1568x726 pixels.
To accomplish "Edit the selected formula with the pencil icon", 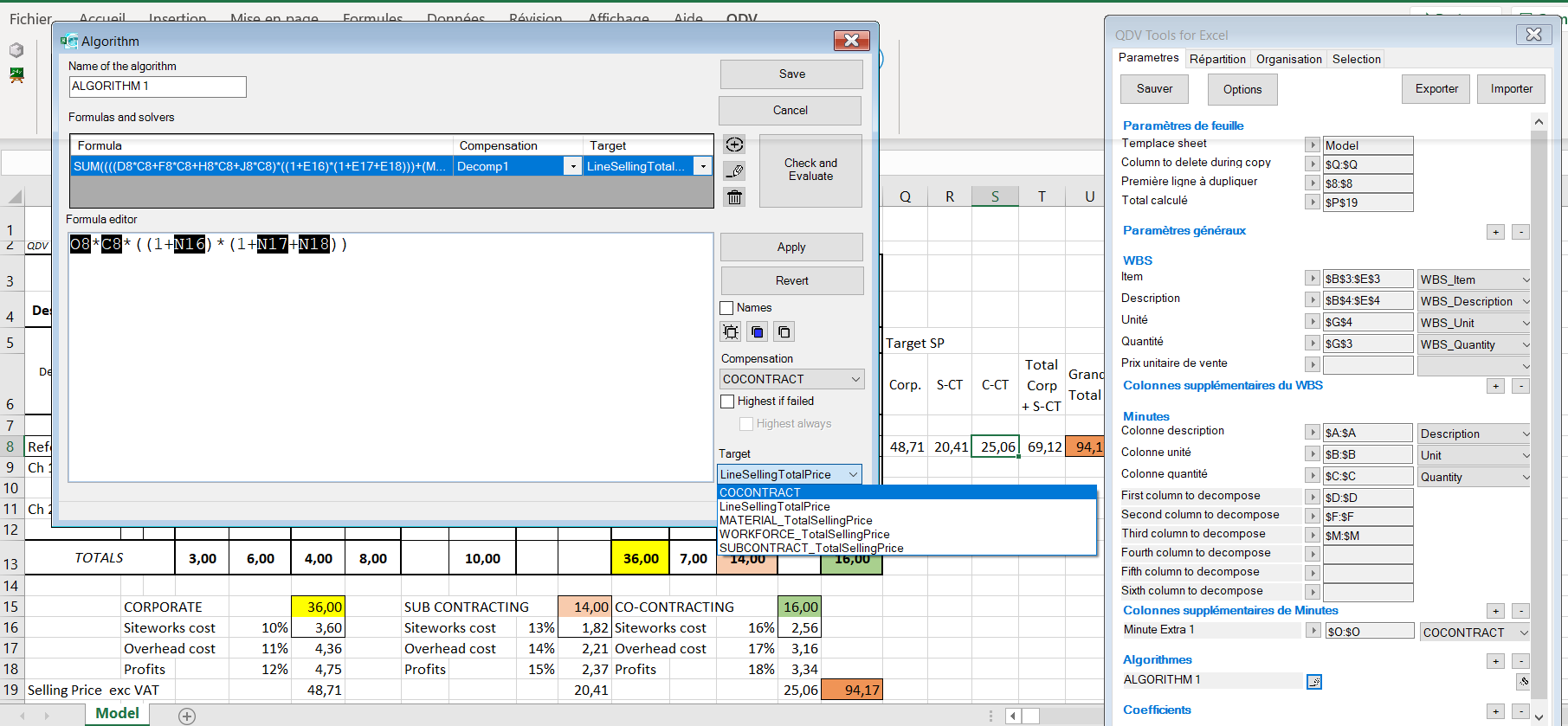I will pyautogui.click(x=734, y=171).
